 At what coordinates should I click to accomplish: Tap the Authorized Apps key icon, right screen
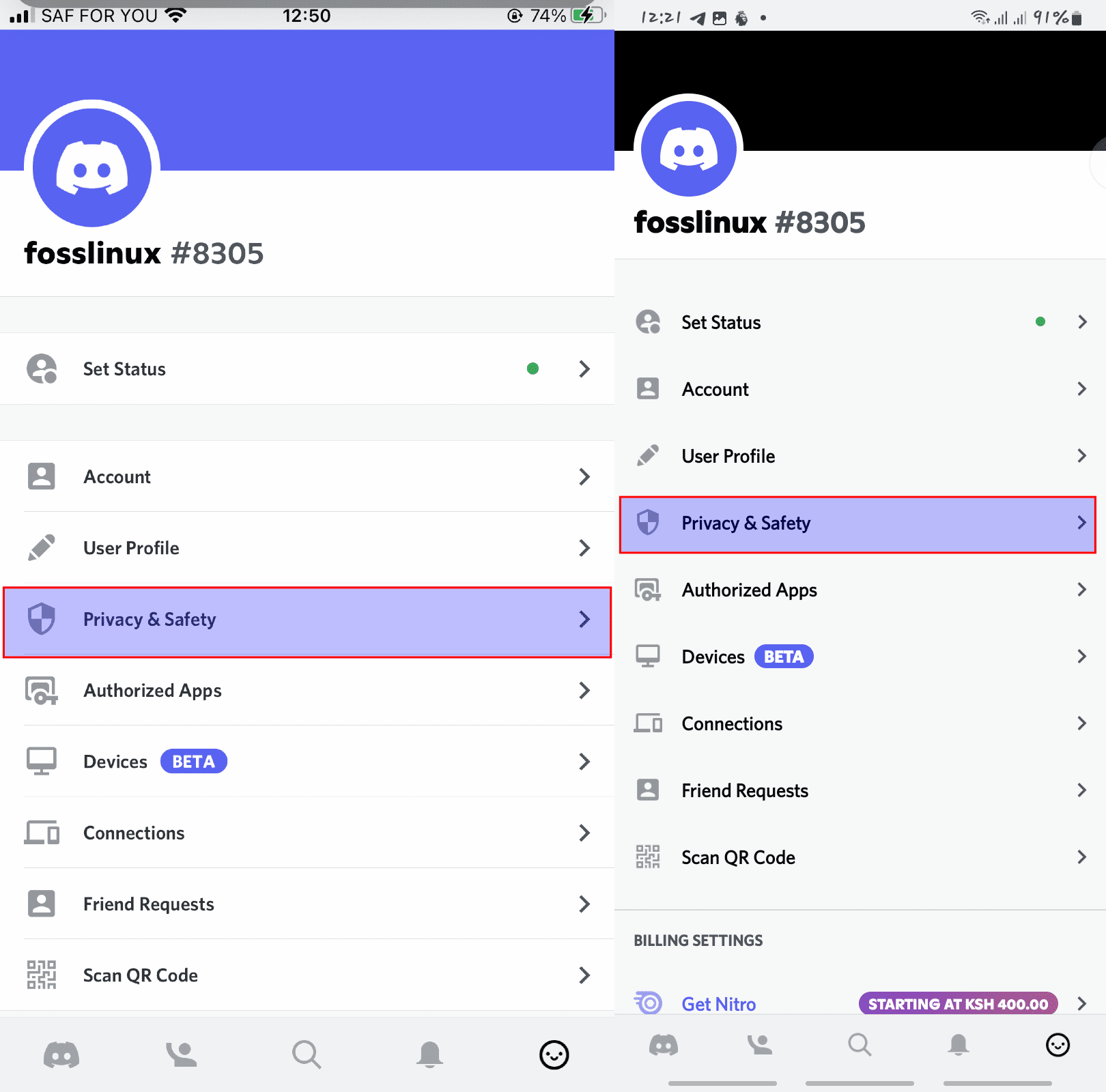coord(648,590)
